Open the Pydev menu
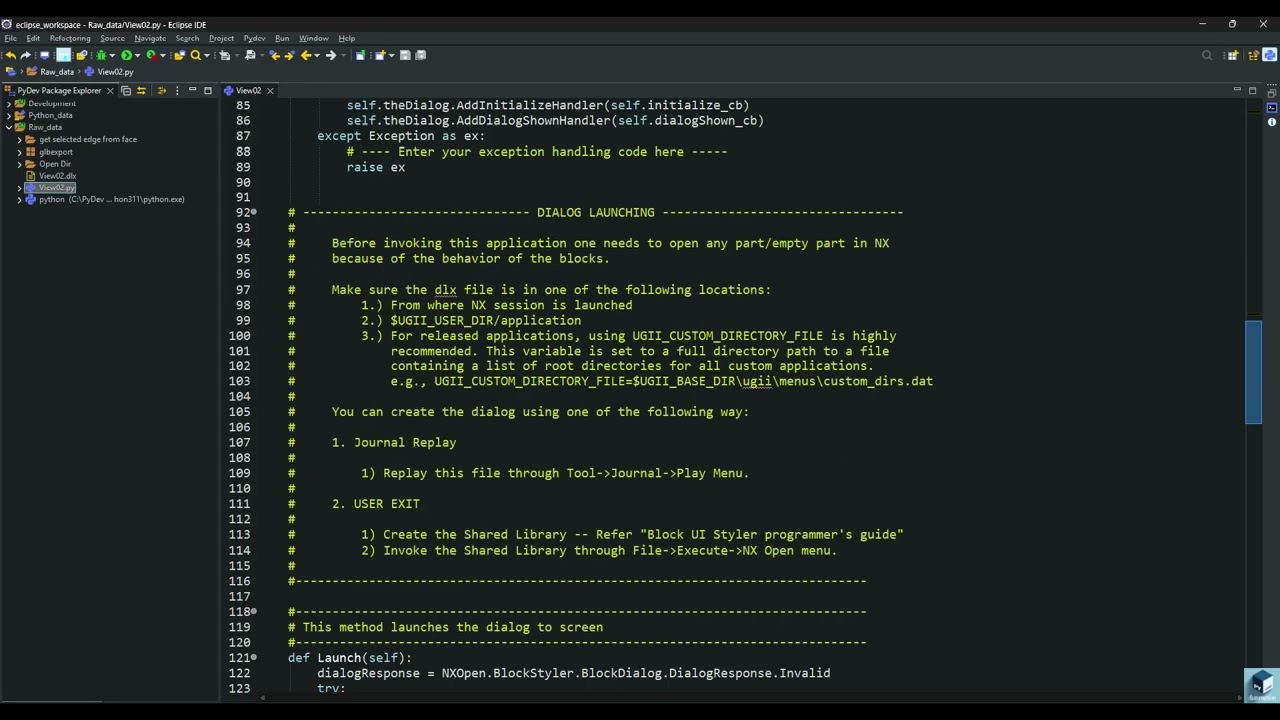1280x720 pixels. (x=254, y=38)
